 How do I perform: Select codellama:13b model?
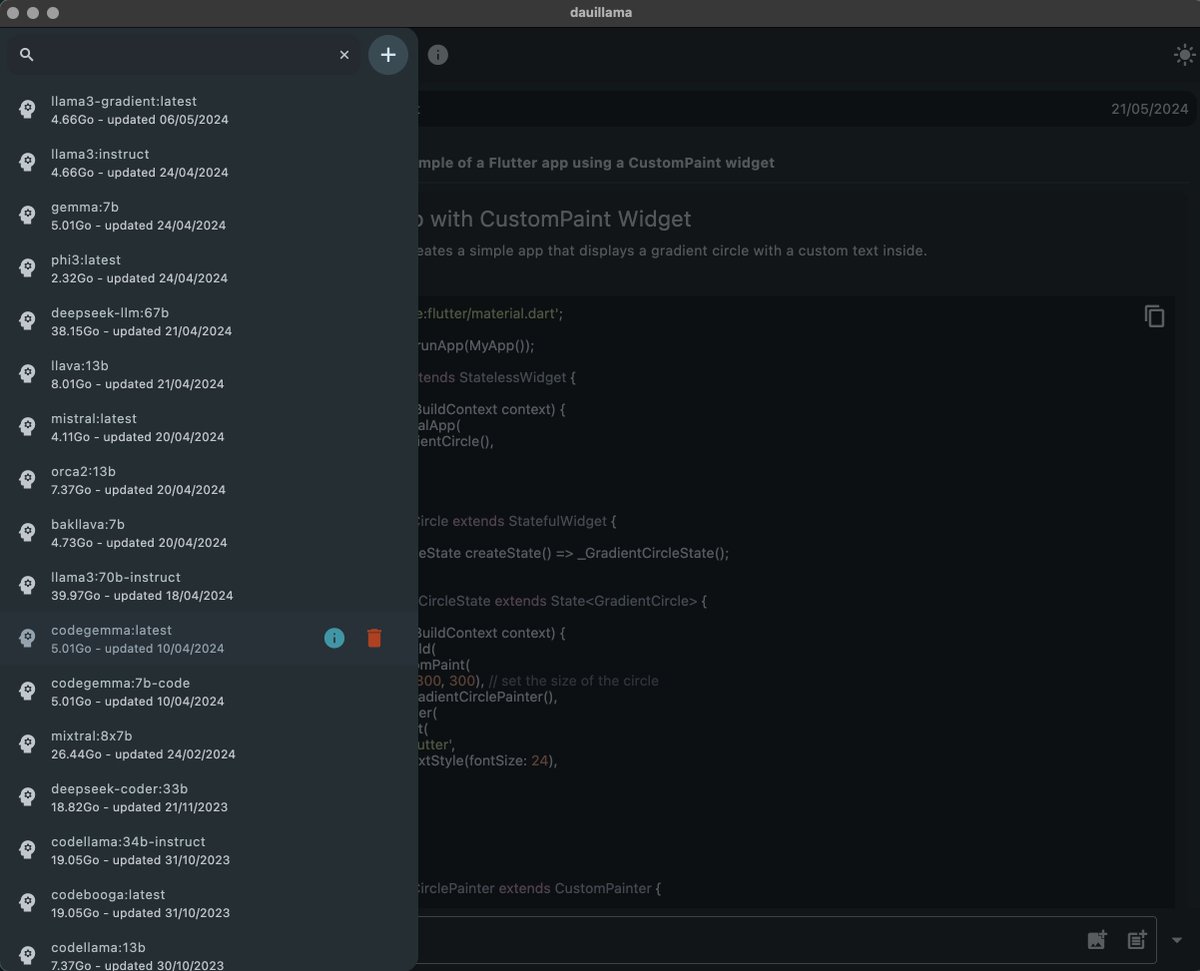click(209, 951)
